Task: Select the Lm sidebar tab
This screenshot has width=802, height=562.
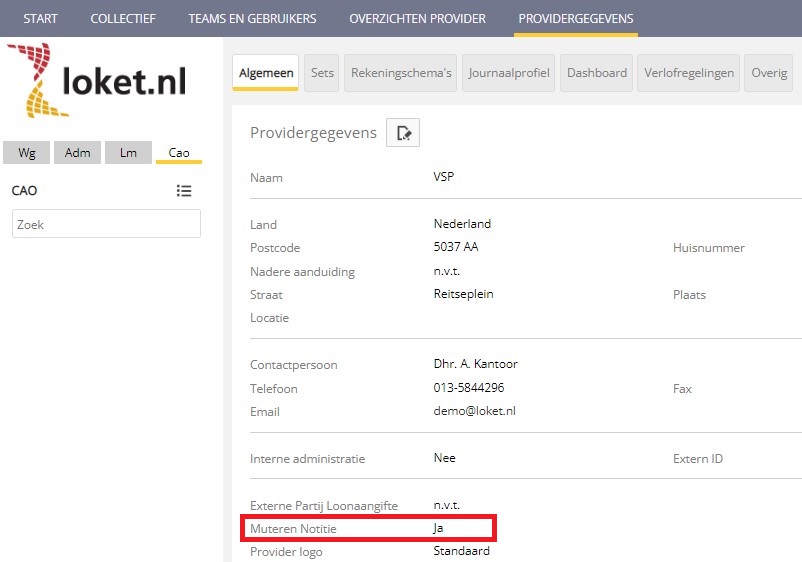Action: pos(128,152)
